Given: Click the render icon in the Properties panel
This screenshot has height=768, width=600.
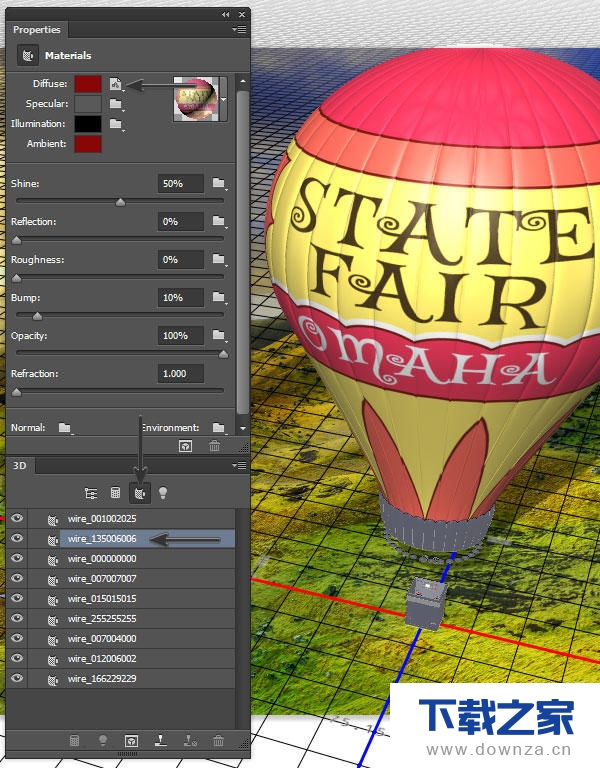Looking at the screenshot, I should click(x=186, y=446).
